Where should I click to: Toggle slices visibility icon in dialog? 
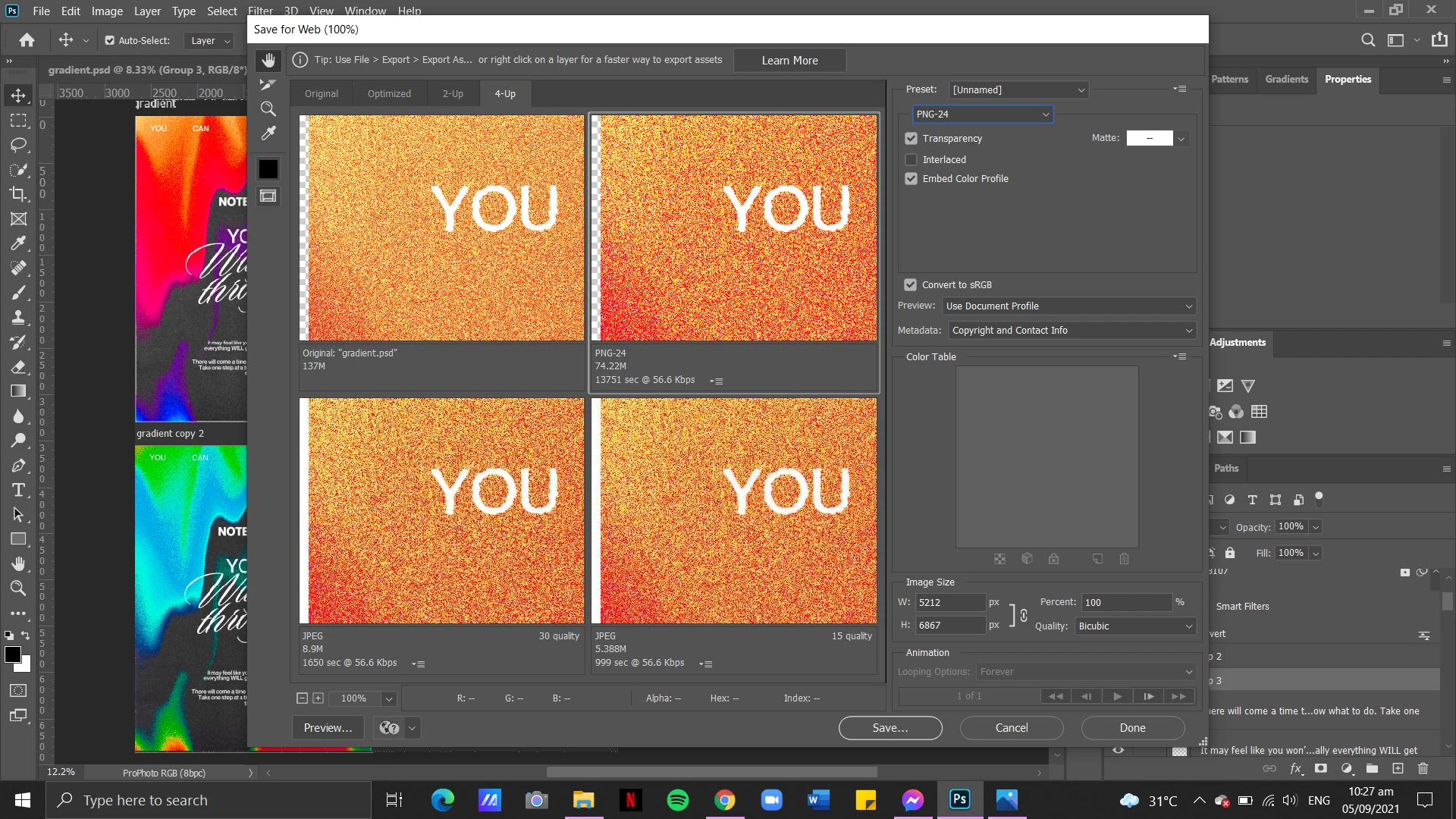click(x=268, y=196)
